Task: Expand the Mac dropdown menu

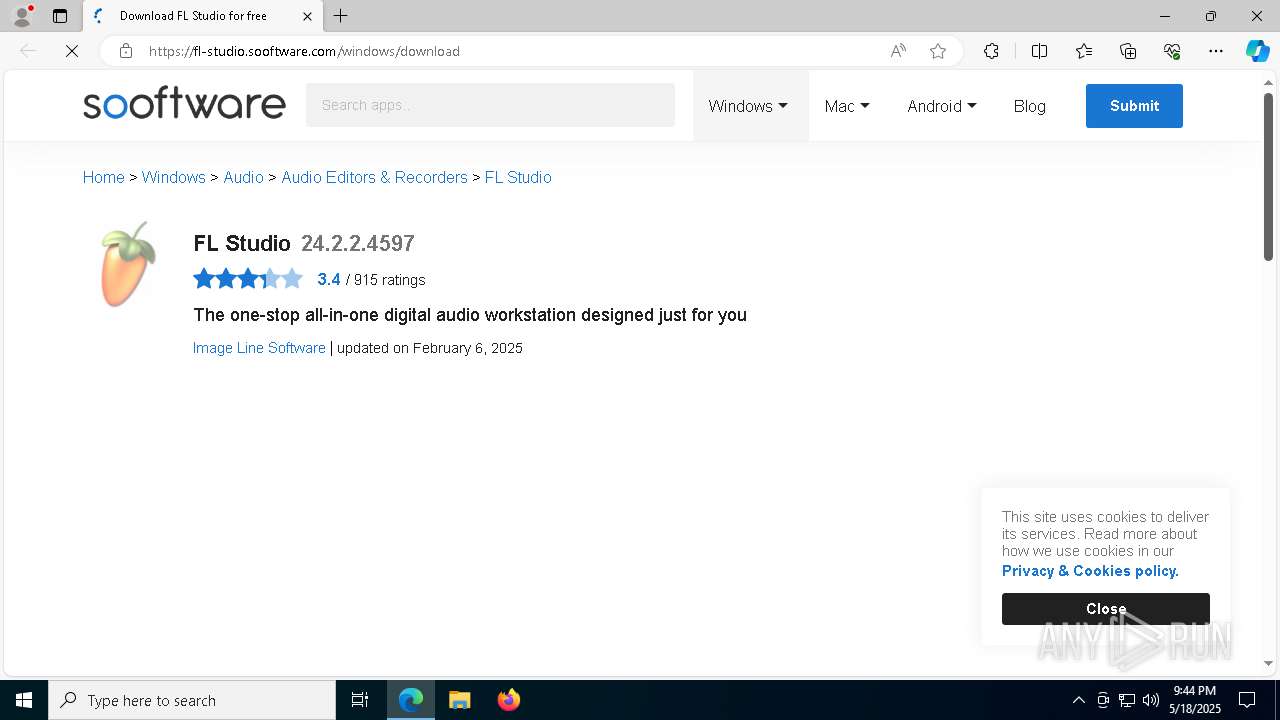Action: pyautogui.click(x=847, y=106)
